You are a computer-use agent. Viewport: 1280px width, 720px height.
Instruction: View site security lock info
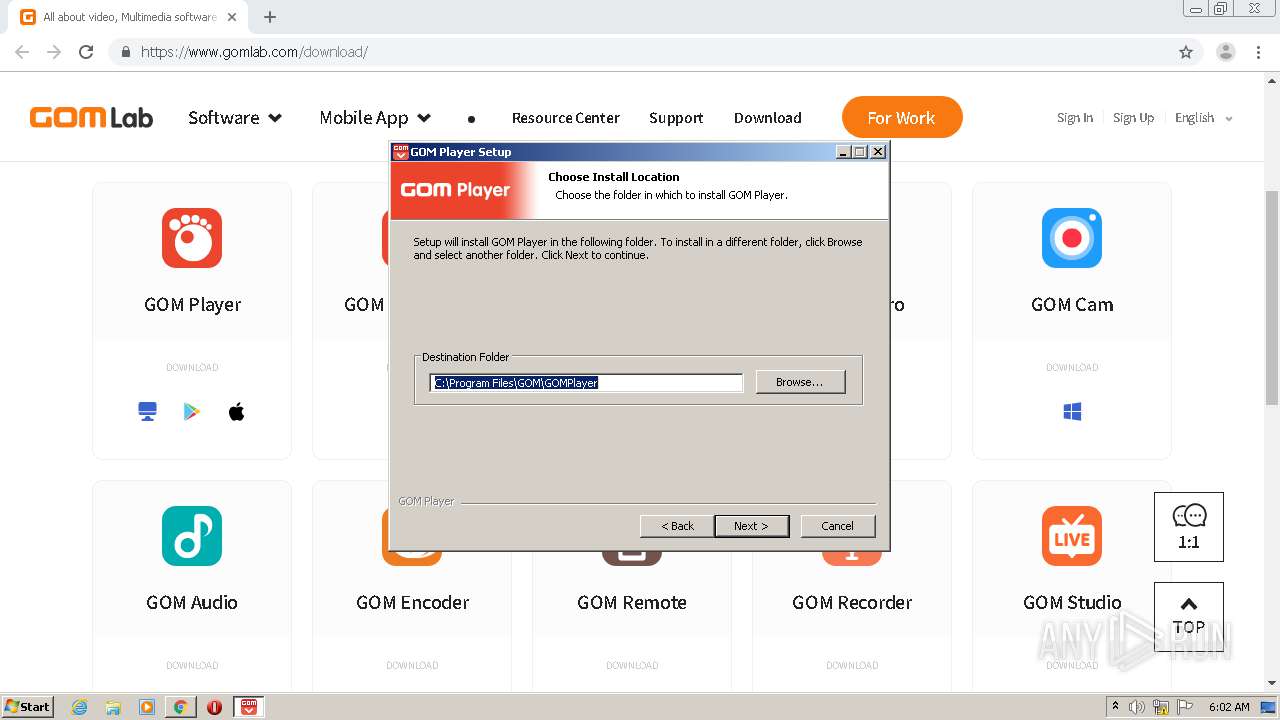[x=125, y=52]
